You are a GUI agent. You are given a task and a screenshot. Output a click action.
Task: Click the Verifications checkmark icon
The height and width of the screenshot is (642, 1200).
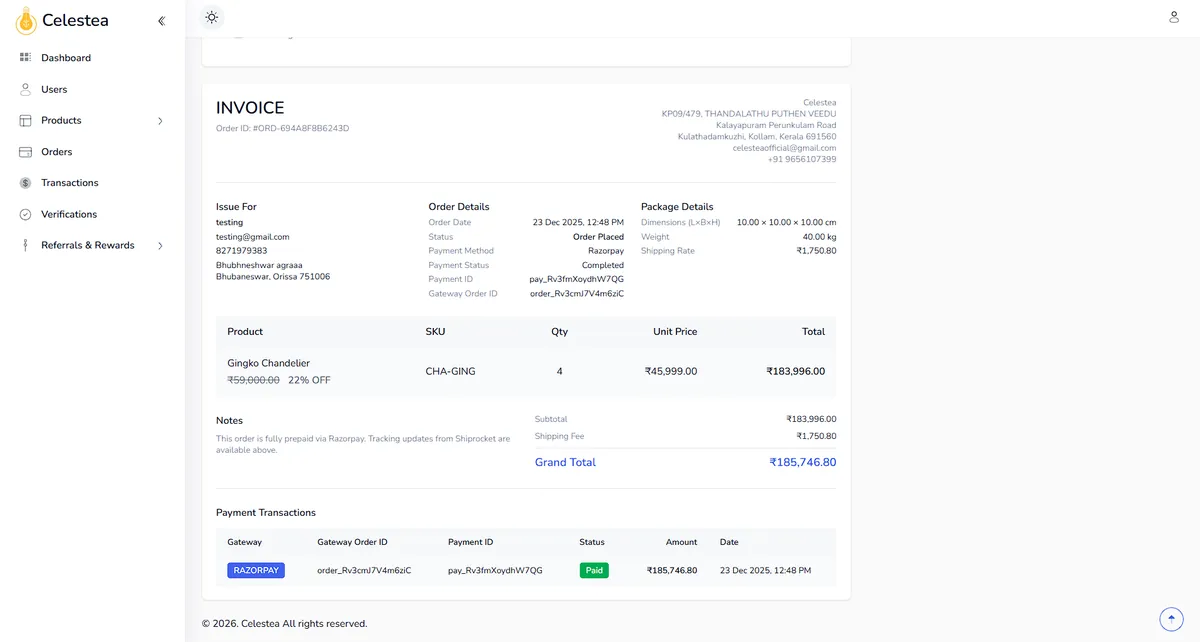pyautogui.click(x=25, y=214)
